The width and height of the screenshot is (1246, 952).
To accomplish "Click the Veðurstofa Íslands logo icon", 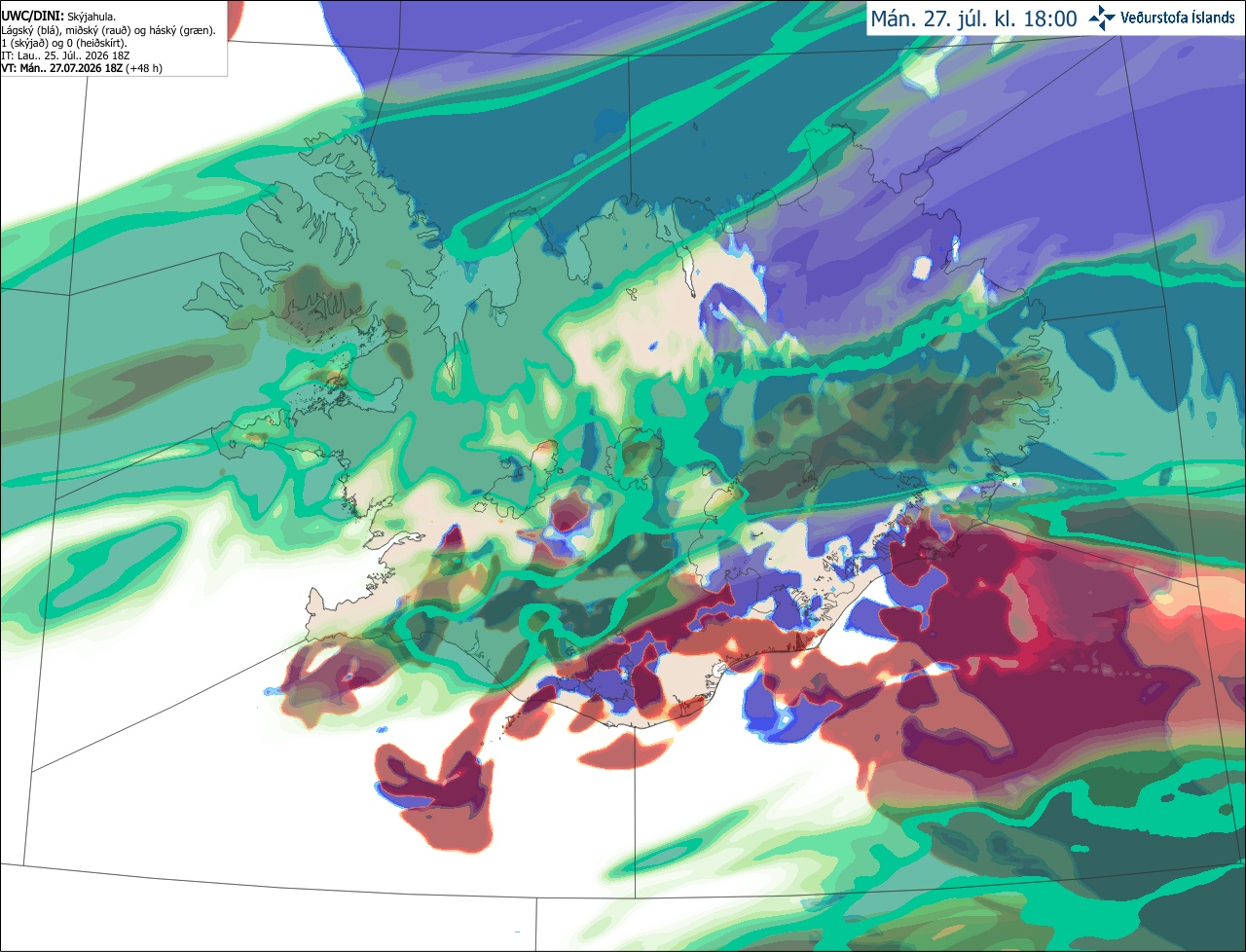I will tap(1102, 18).
